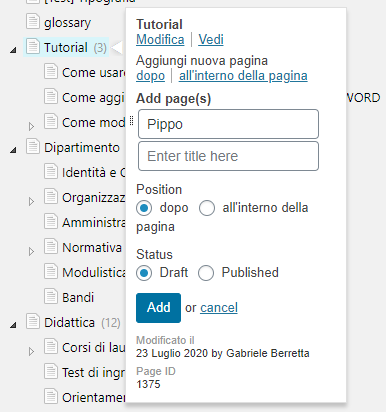Select the Draft status radio button

(x=144, y=273)
